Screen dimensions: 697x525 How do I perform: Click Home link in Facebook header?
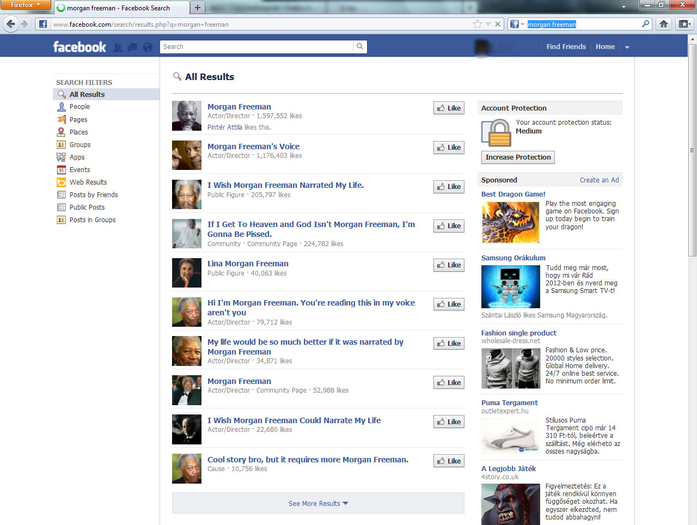[605, 47]
